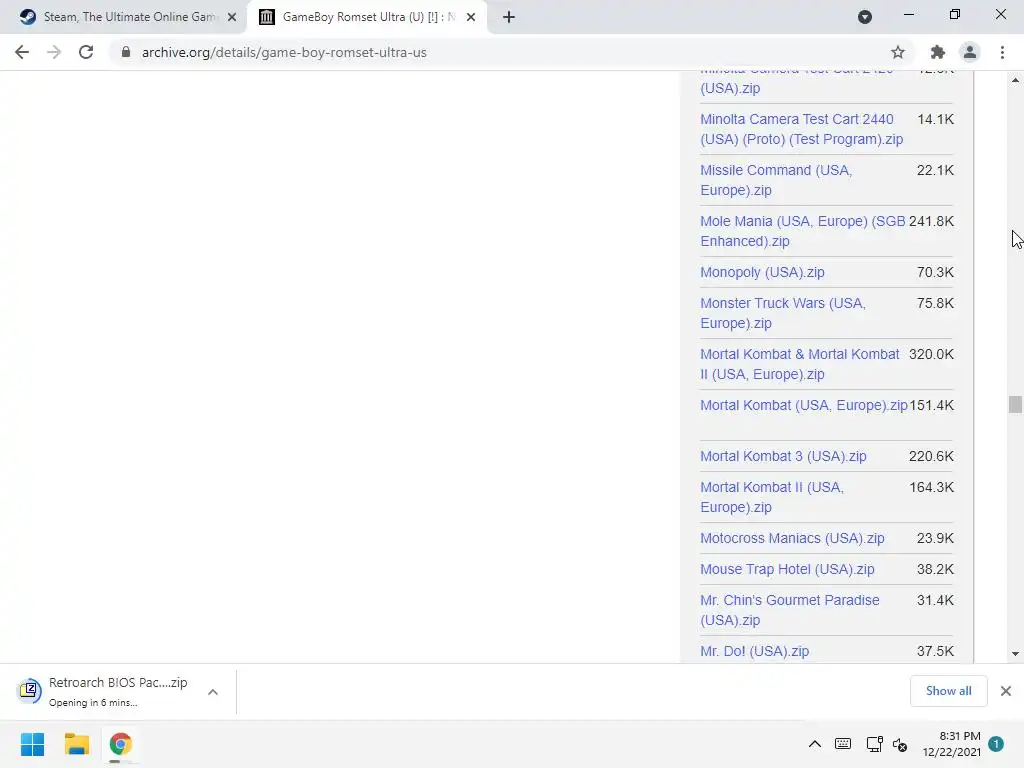
Task: Open the display/network tray icon
Action: click(874, 744)
